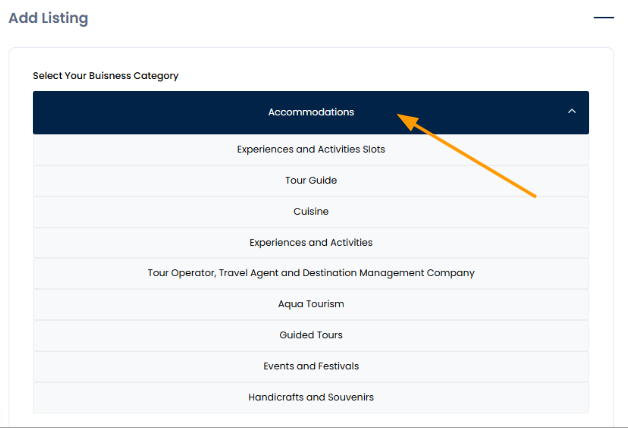628x428 pixels.
Task: Click the orange annotation arrow
Action: click(x=468, y=154)
